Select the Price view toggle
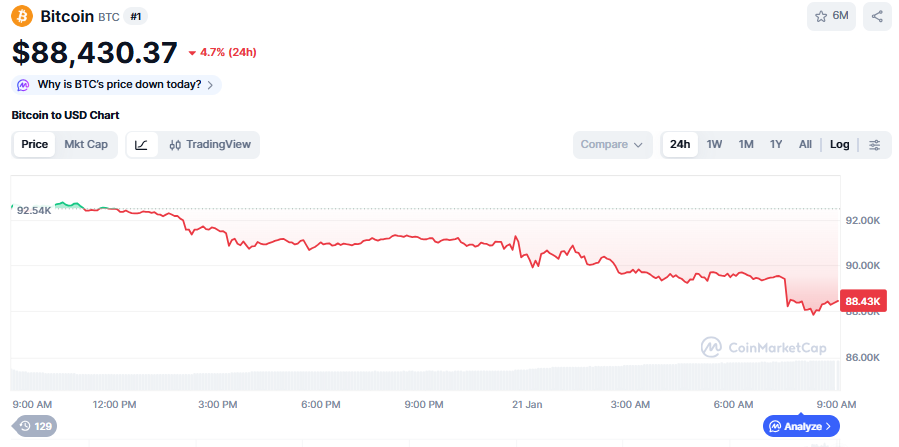The image size is (899, 447). tap(35, 144)
